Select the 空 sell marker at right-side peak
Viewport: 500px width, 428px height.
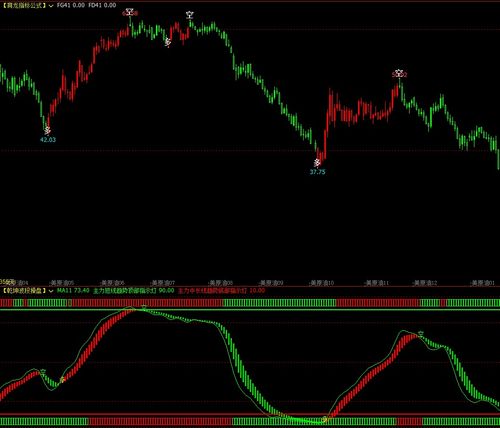click(399, 73)
